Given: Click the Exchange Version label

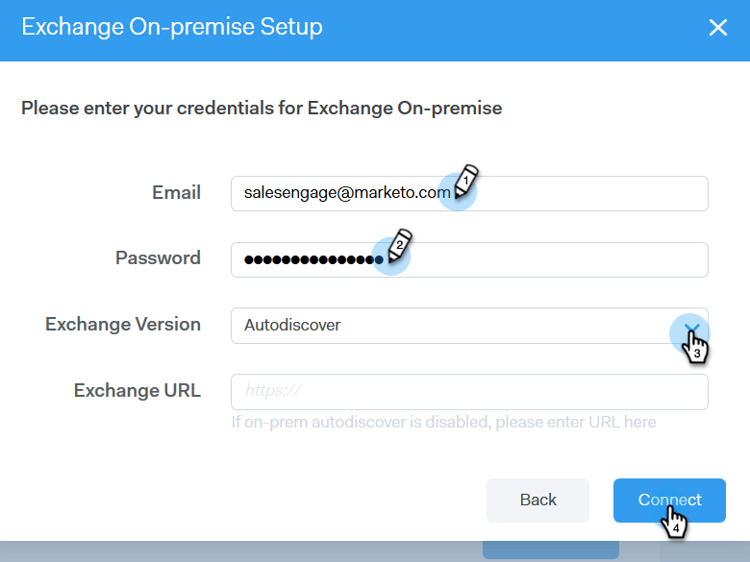Looking at the screenshot, I should tap(123, 324).
